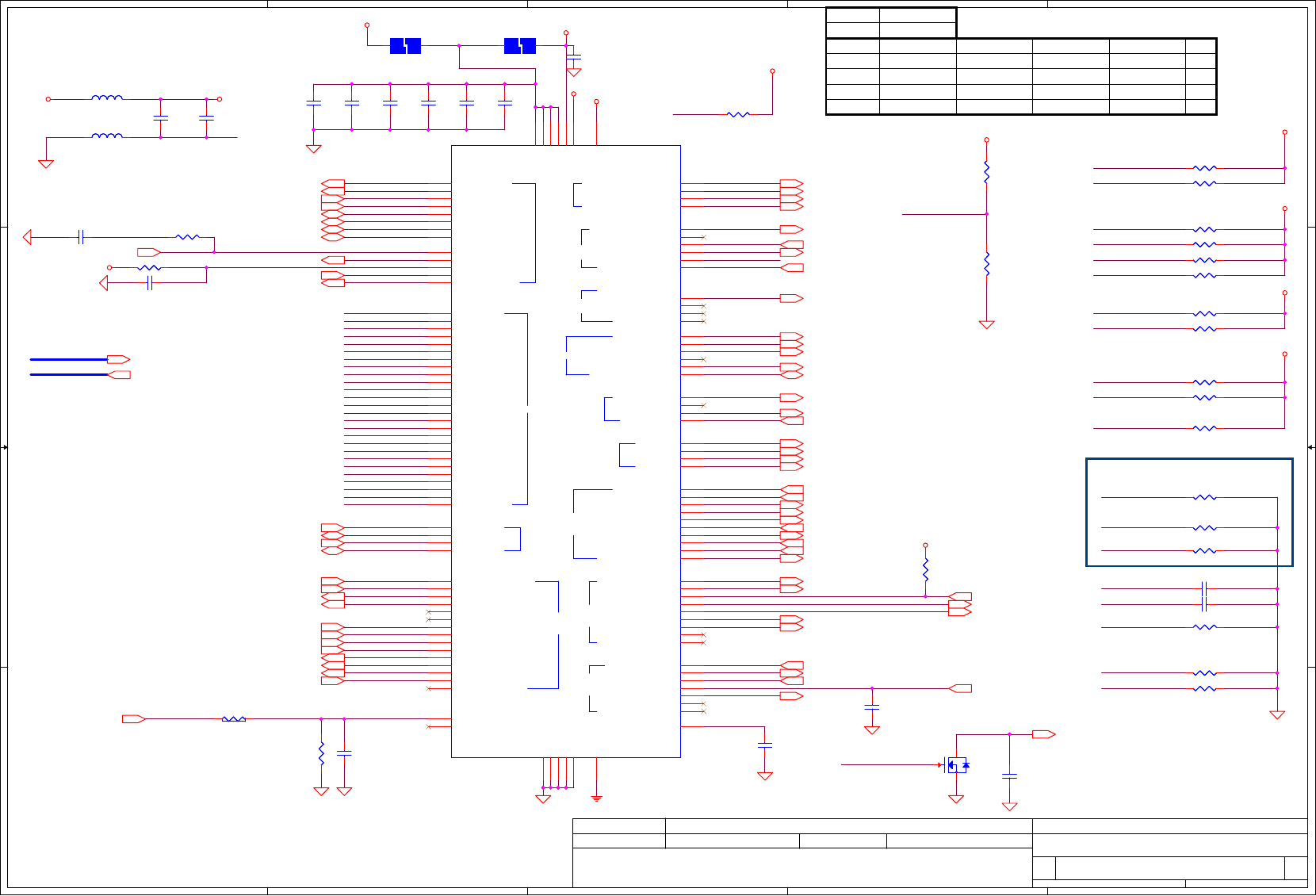Select the leftmost capacitor in the six-capacitor bank
The height and width of the screenshot is (896, 1316).
pyautogui.click(x=313, y=103)
